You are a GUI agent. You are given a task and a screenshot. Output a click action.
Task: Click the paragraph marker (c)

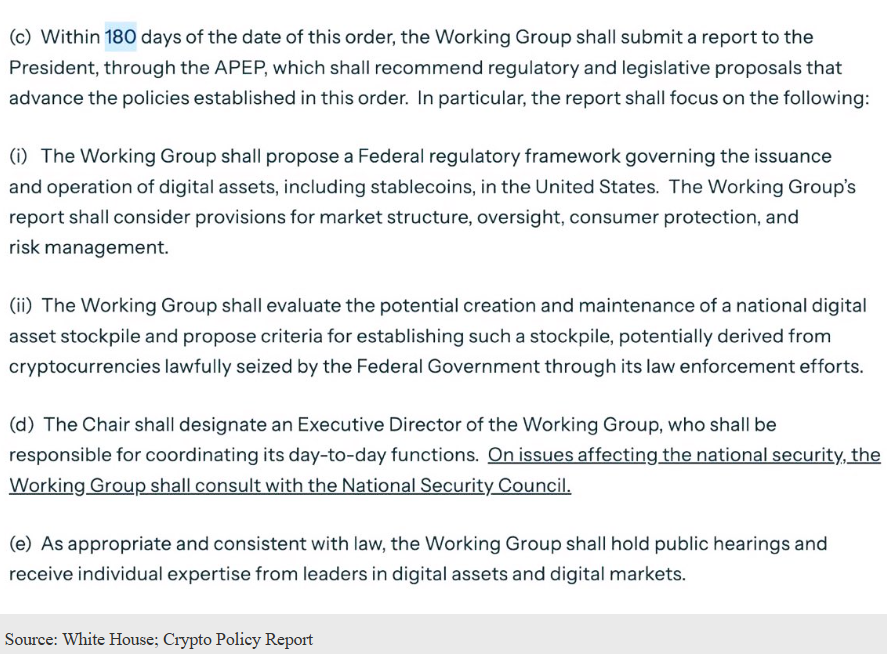[21, 37]
